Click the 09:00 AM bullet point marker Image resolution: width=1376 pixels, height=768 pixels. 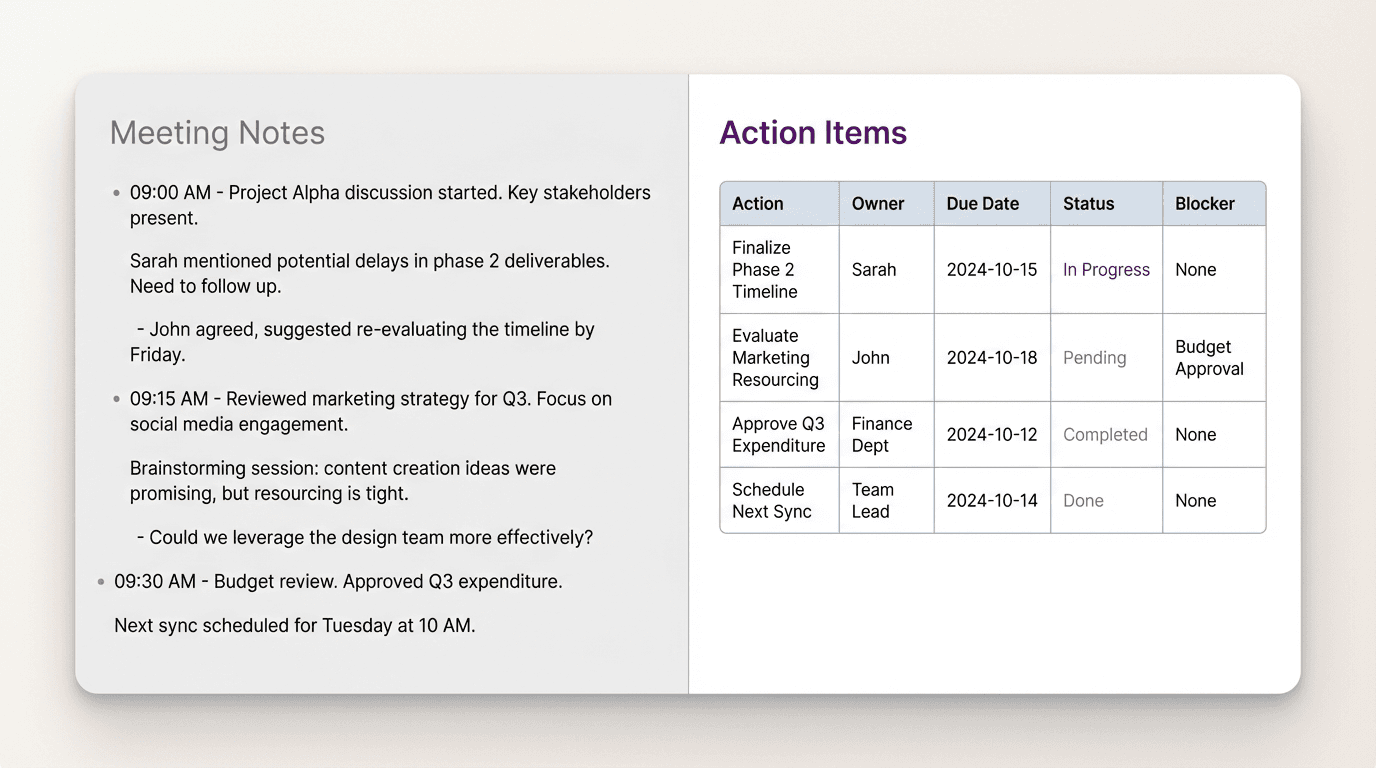(x=117, y=193)
